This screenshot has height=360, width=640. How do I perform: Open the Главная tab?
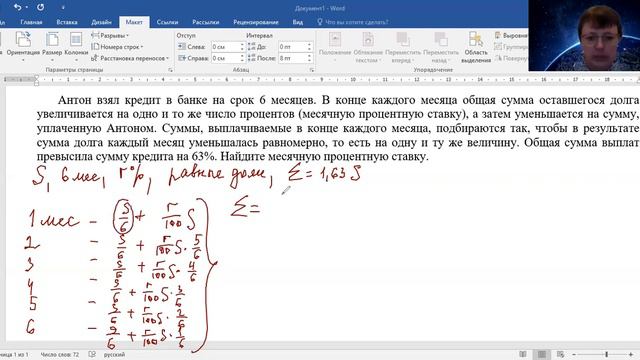click(x=31, y=22)
